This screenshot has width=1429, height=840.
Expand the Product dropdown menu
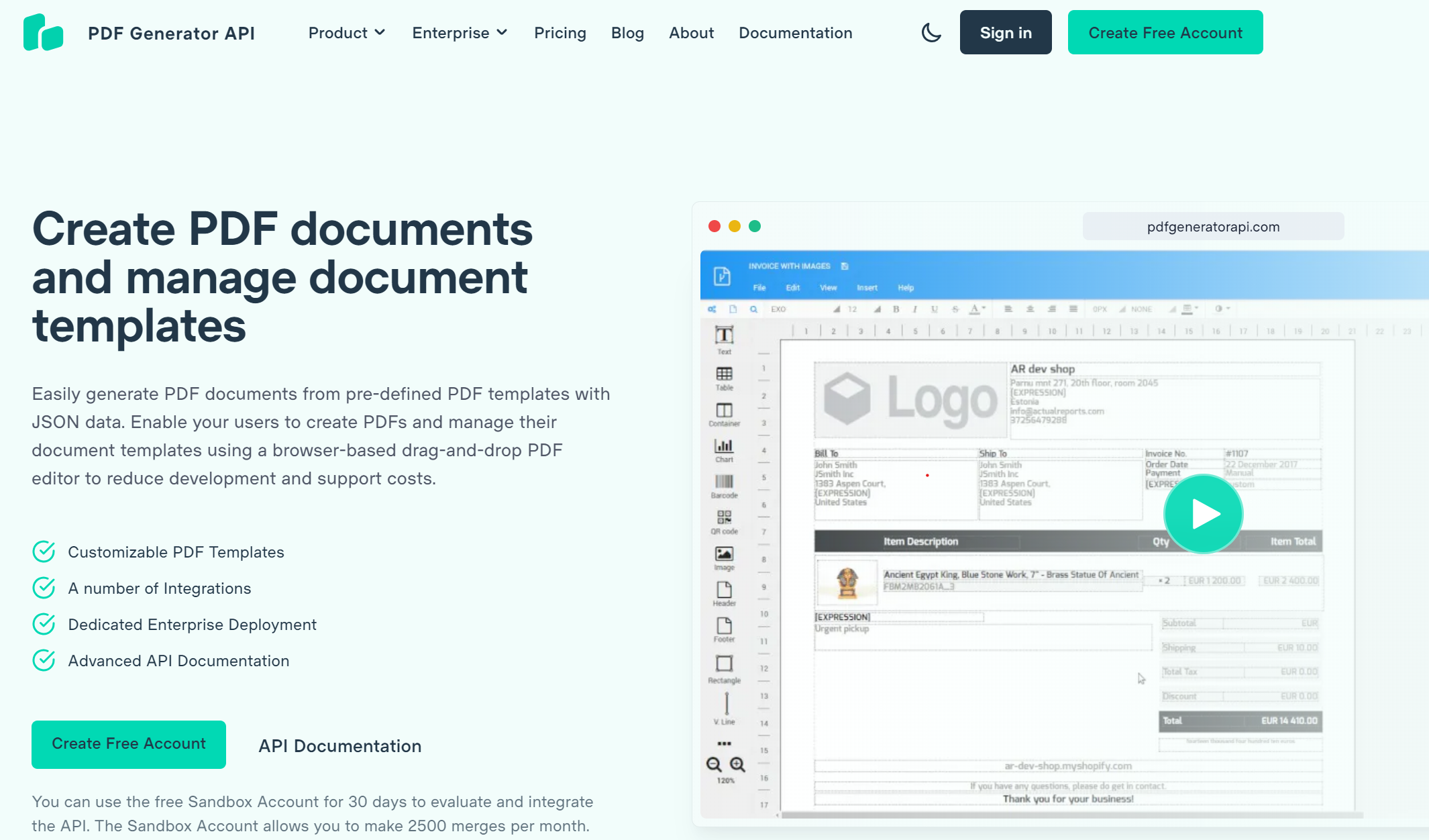pos(347,33)
